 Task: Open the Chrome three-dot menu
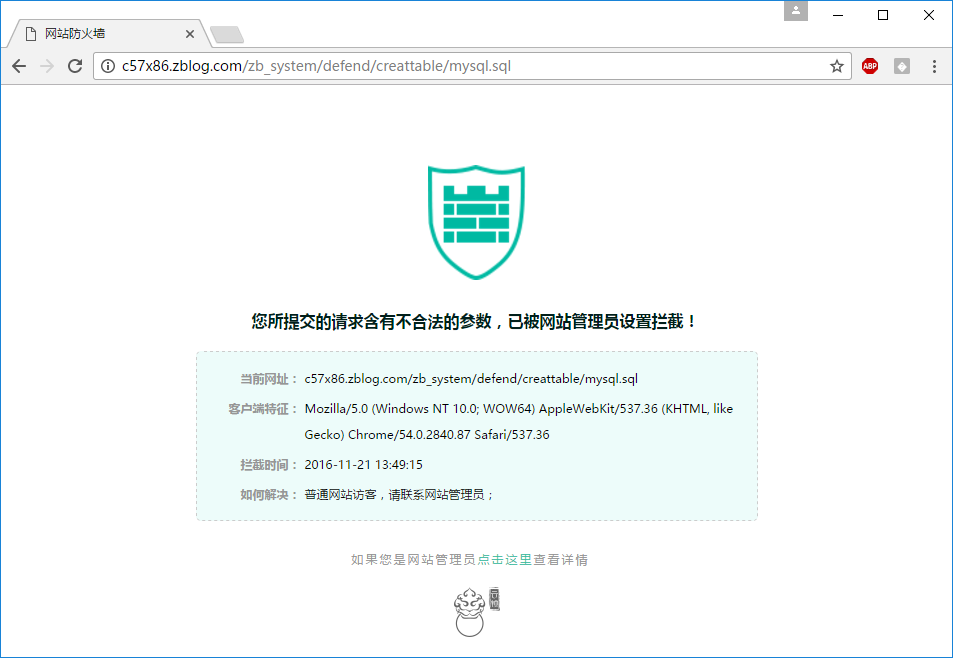coord(934,66)
